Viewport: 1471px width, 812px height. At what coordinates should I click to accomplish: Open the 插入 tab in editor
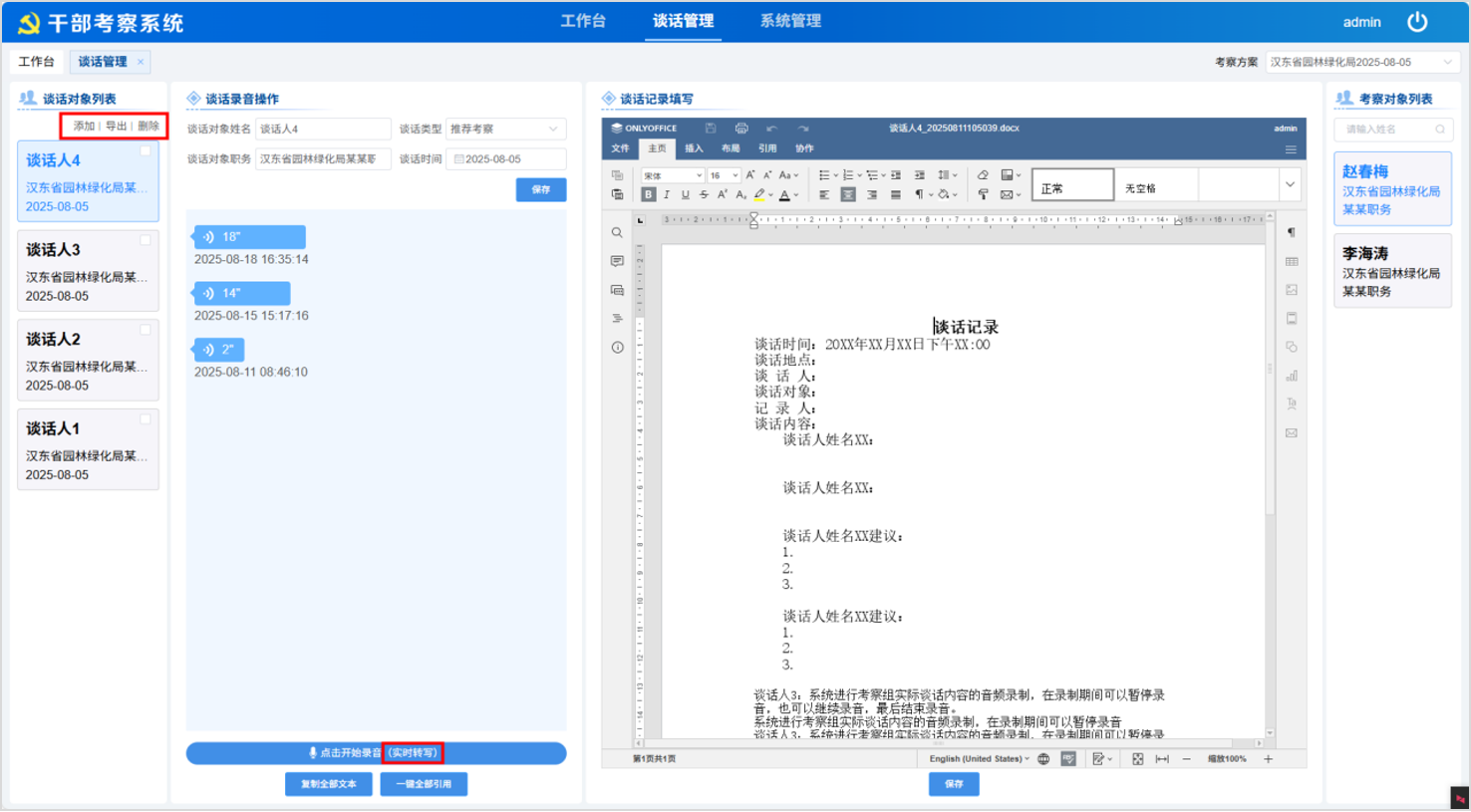[x=694, y=148]
